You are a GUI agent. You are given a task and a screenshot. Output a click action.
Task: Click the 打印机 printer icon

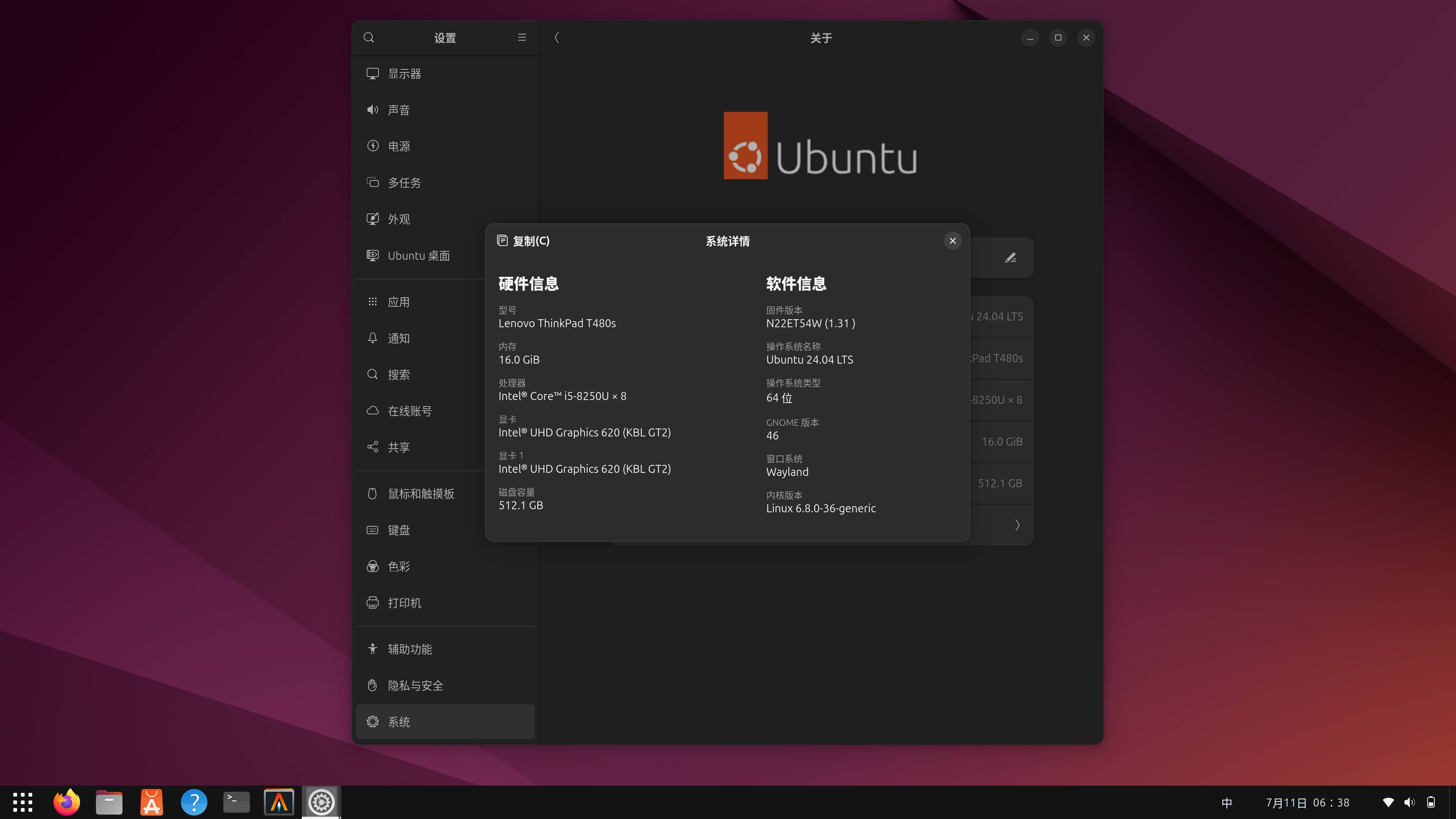372,603
